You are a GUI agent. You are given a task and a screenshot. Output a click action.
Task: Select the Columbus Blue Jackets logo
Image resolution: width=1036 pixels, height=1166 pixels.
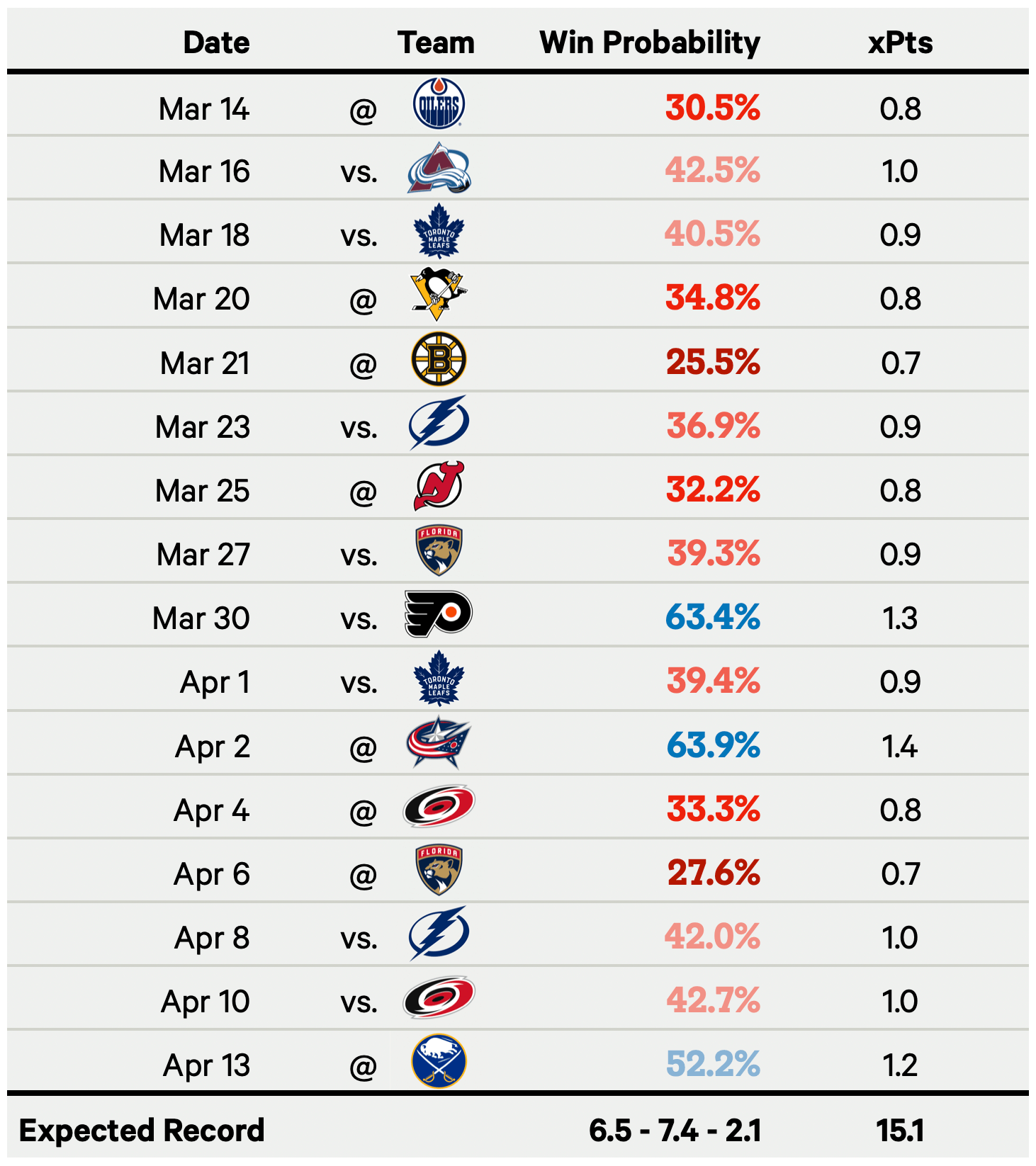(439, 742)
